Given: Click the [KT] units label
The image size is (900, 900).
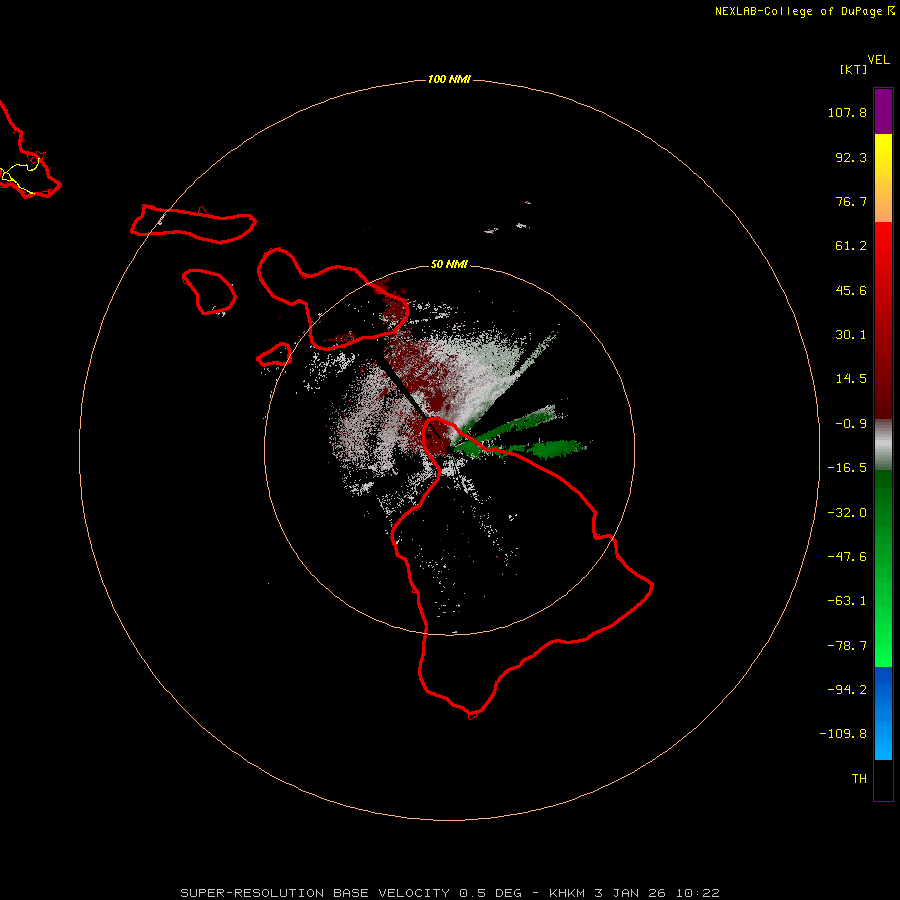Looking at the screenshot, I should coord(853,69).
